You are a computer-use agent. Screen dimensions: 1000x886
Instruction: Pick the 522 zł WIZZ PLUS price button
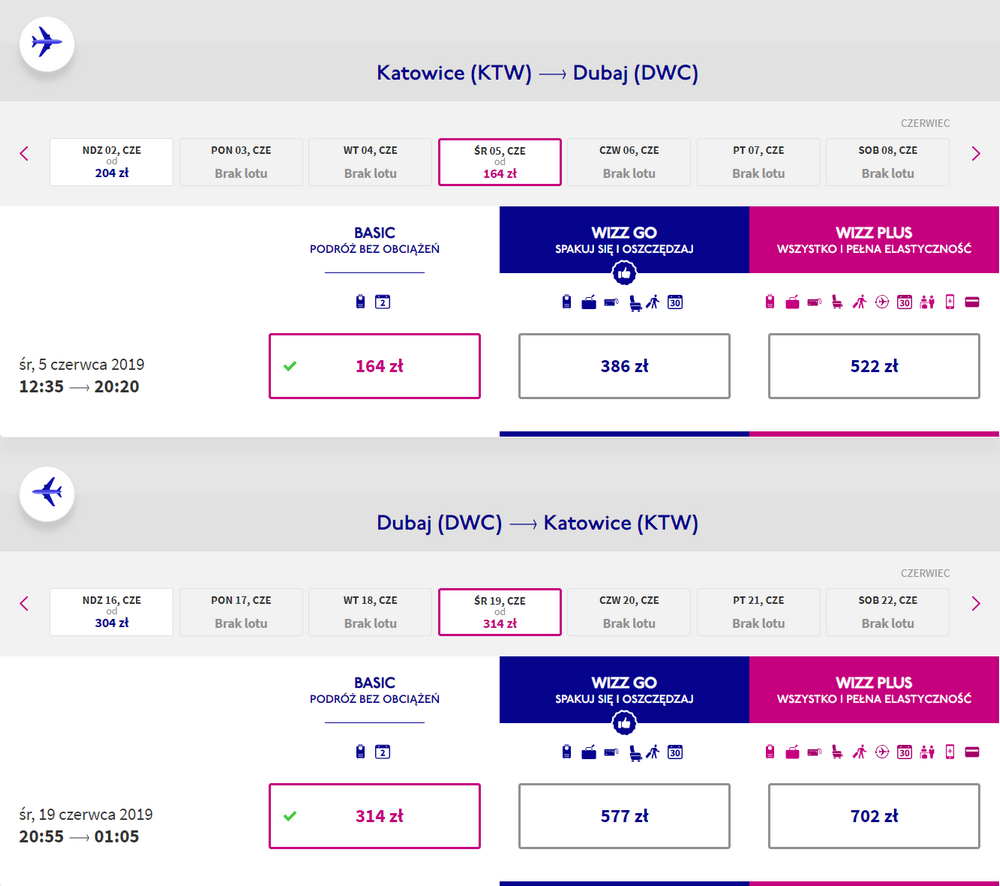[874, 366]
